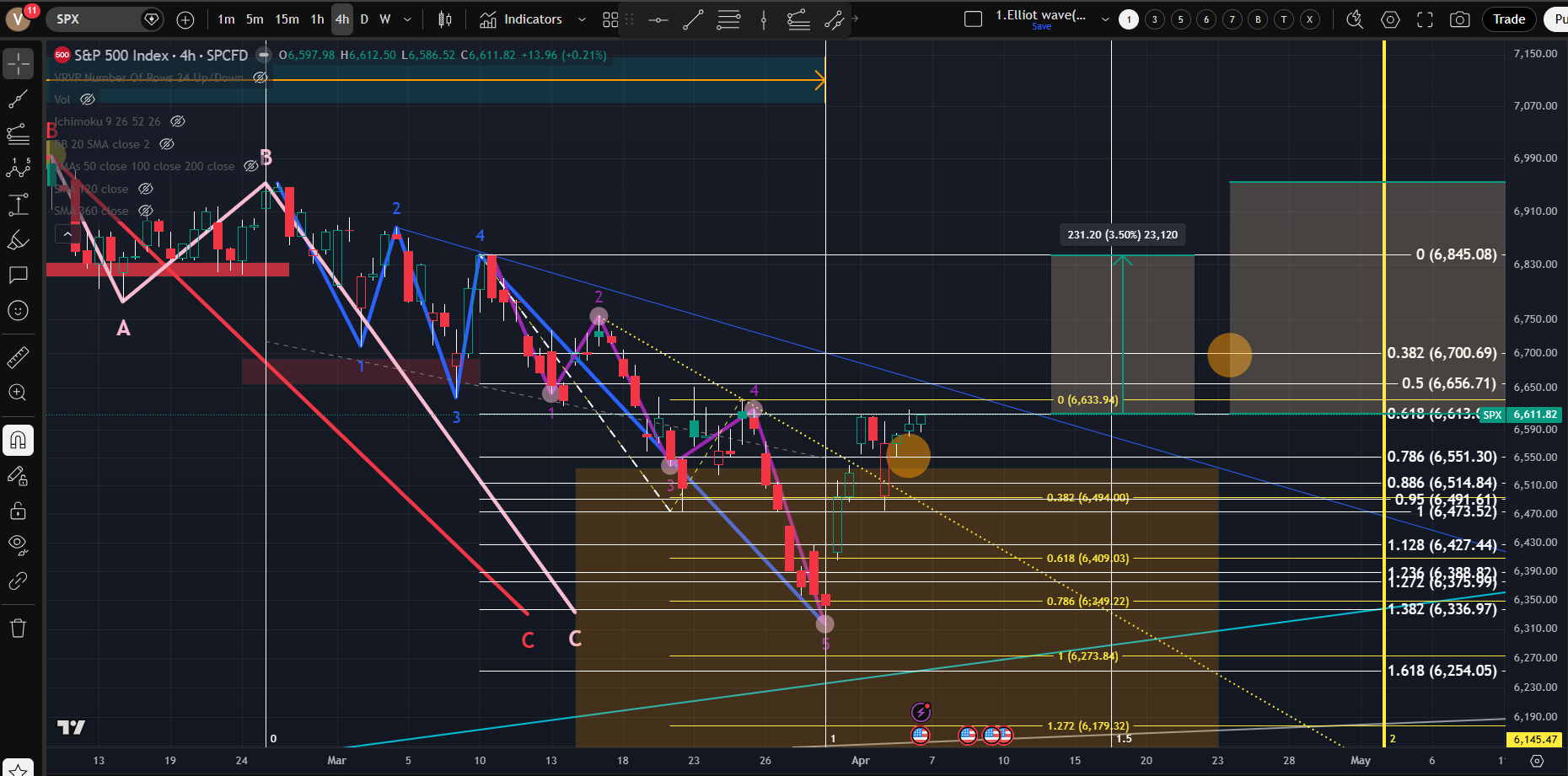This screenshot has width=1568, height=776.
Task: Collapse the indicator legend list
Action: point(66,233)
